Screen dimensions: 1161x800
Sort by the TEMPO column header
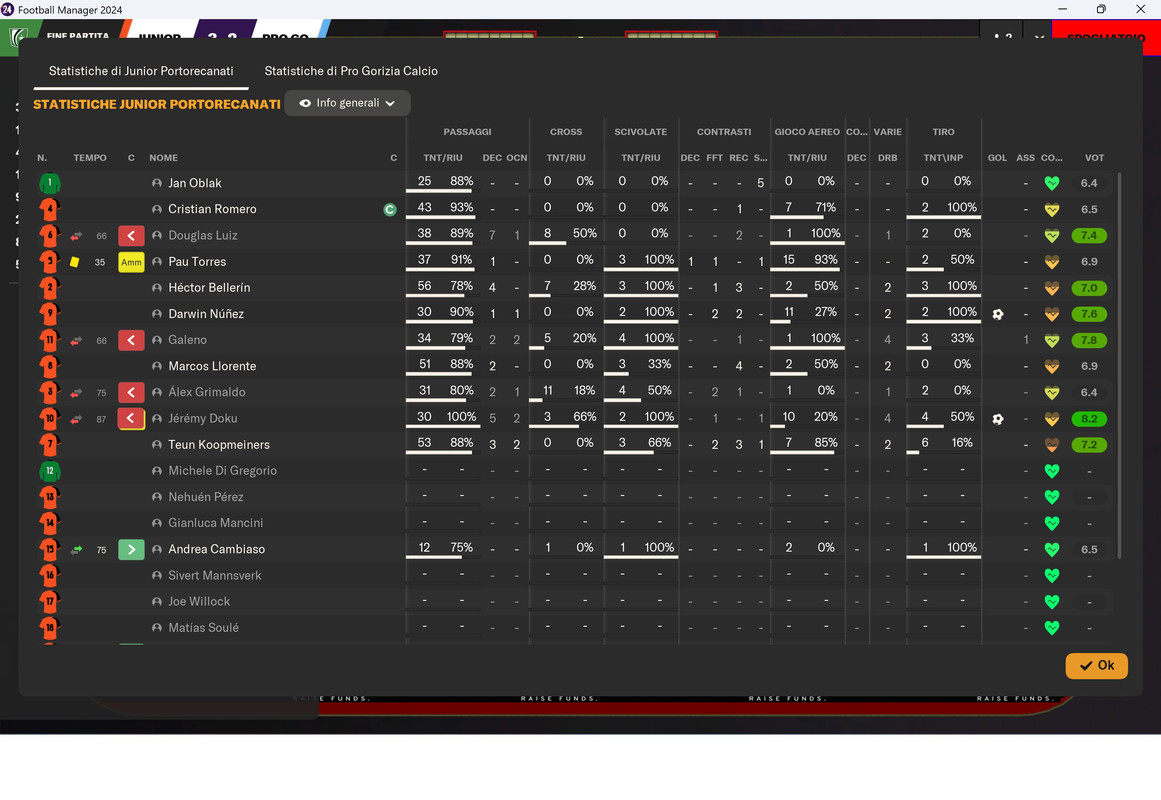90,158
